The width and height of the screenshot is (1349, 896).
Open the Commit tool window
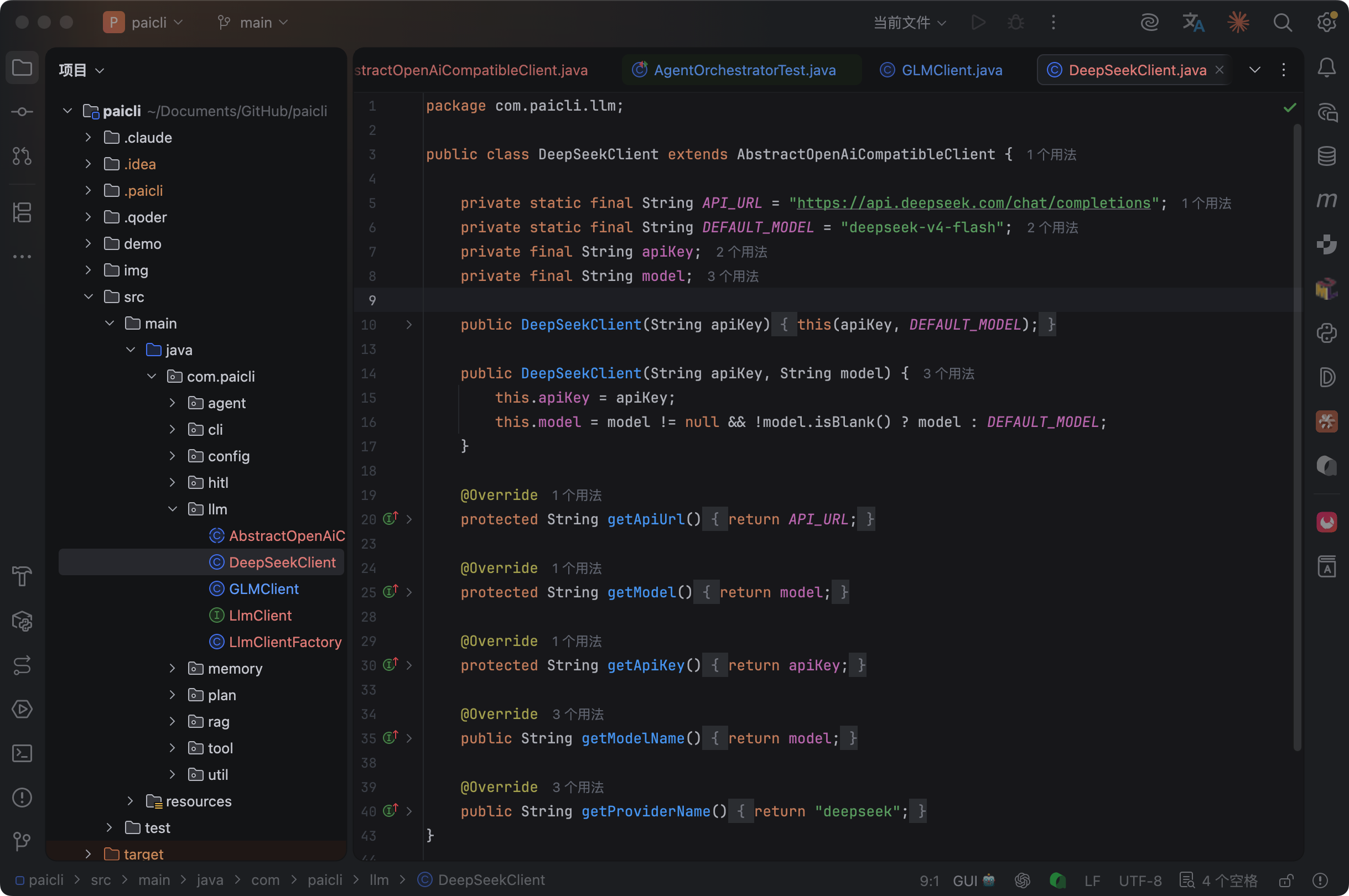tap(22, 112)
